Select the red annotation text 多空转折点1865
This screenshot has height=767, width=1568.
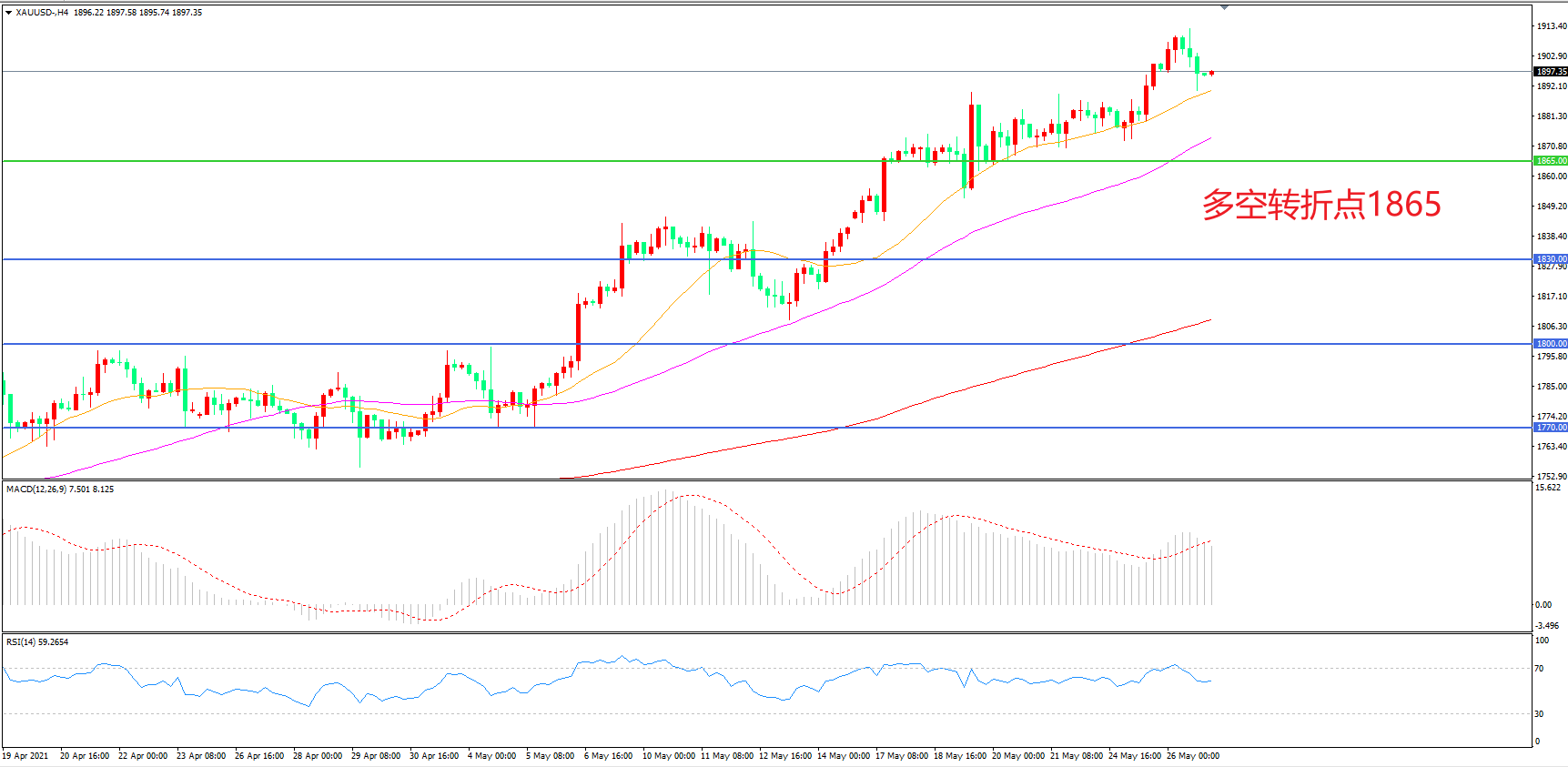tap(1320, 205)
